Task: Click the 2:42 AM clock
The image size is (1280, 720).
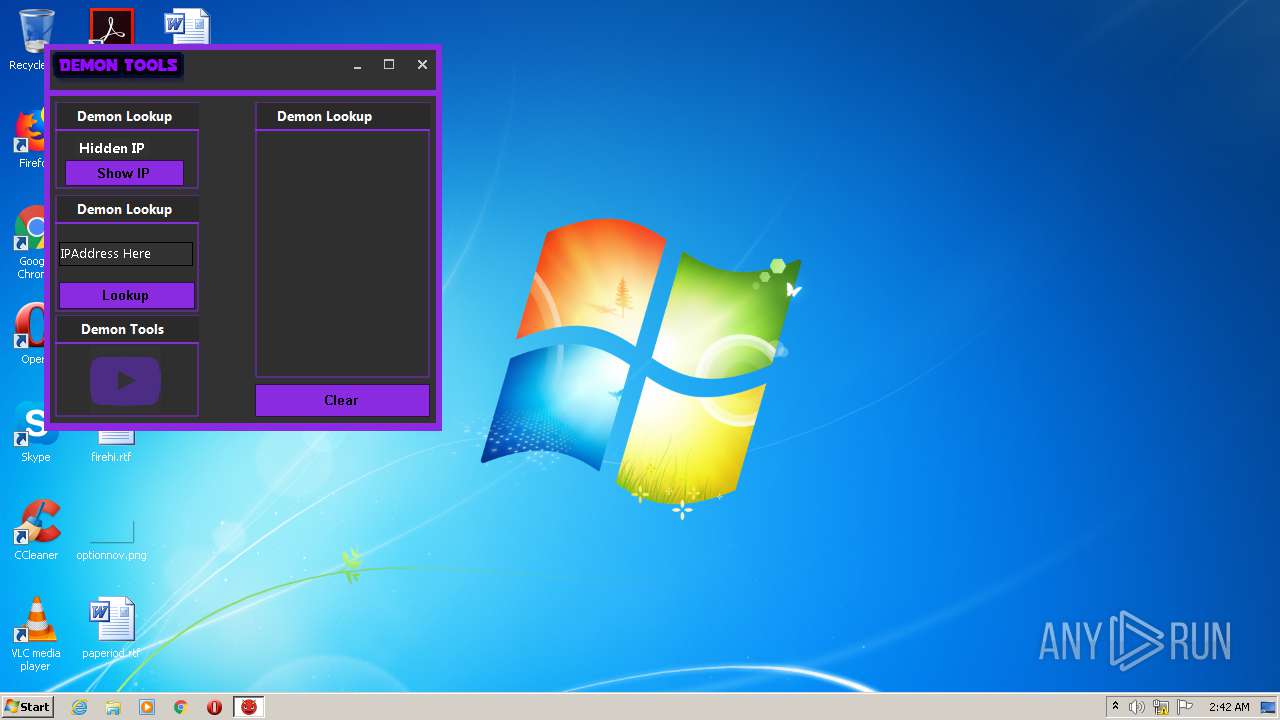Action: (x=1229, y=707)
